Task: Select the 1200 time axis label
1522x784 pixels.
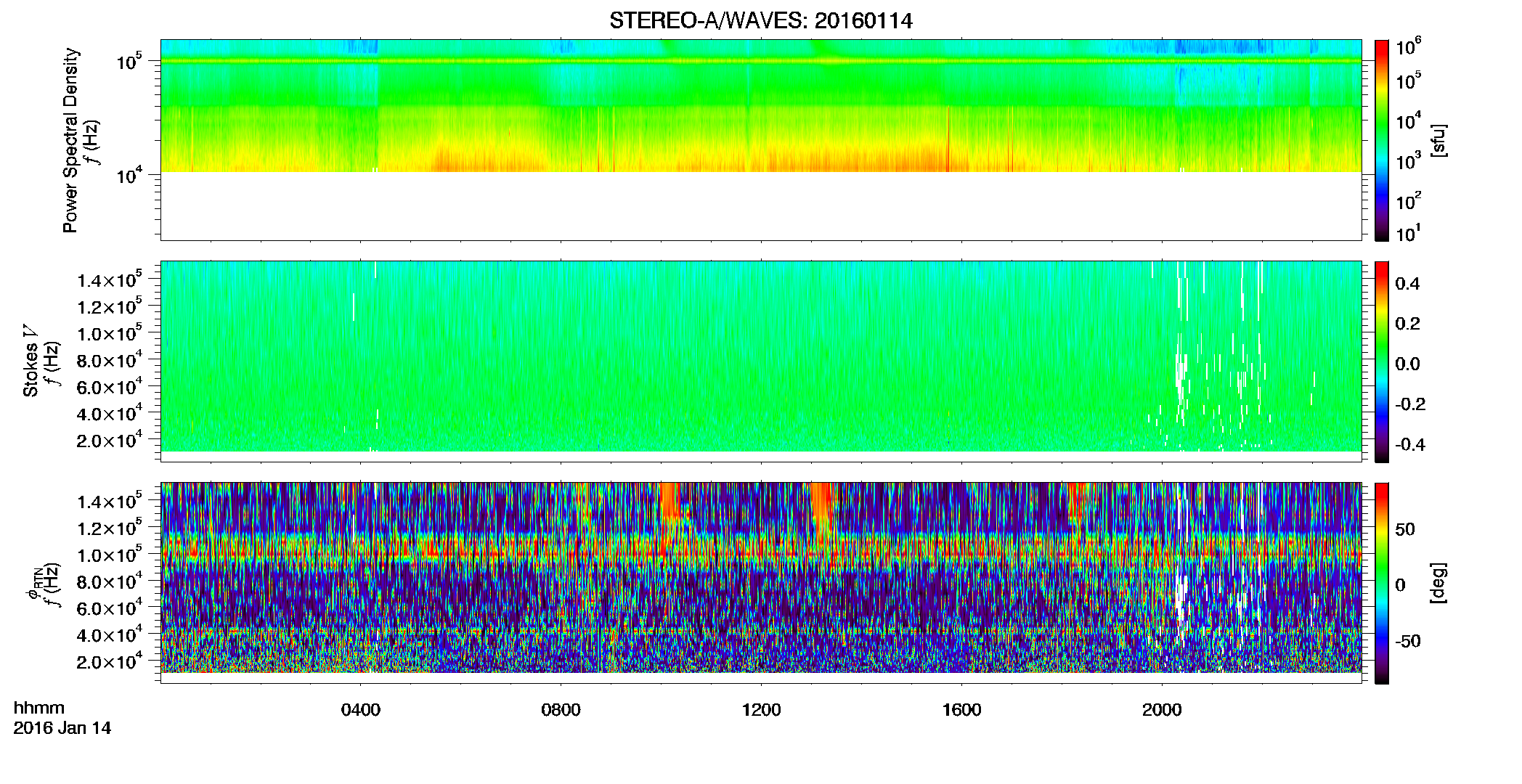Action: tap(761, 710)
